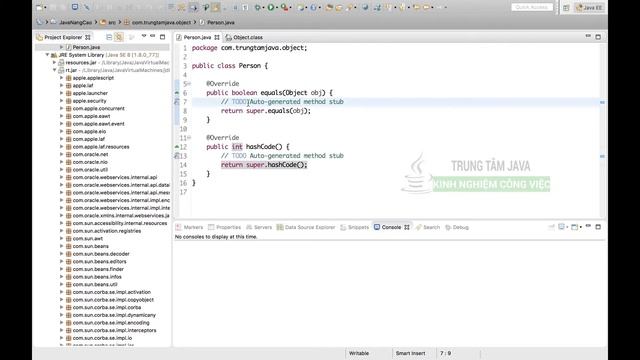The image size is (640, 360).
Task: Maximize the editor area
Action: pyautogui.click(x=598, y=37)
